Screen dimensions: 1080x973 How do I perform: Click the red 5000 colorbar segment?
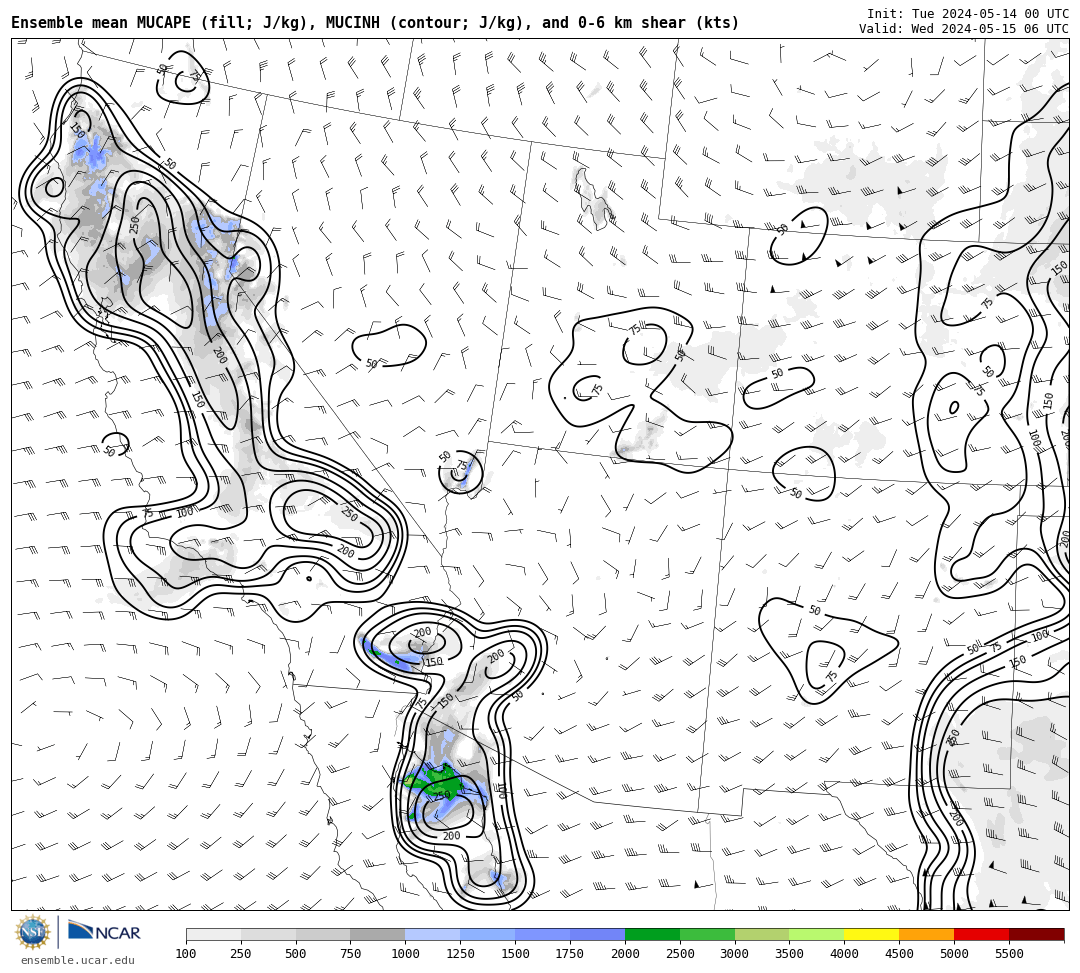pyautogui.click(x=982, y=934)
